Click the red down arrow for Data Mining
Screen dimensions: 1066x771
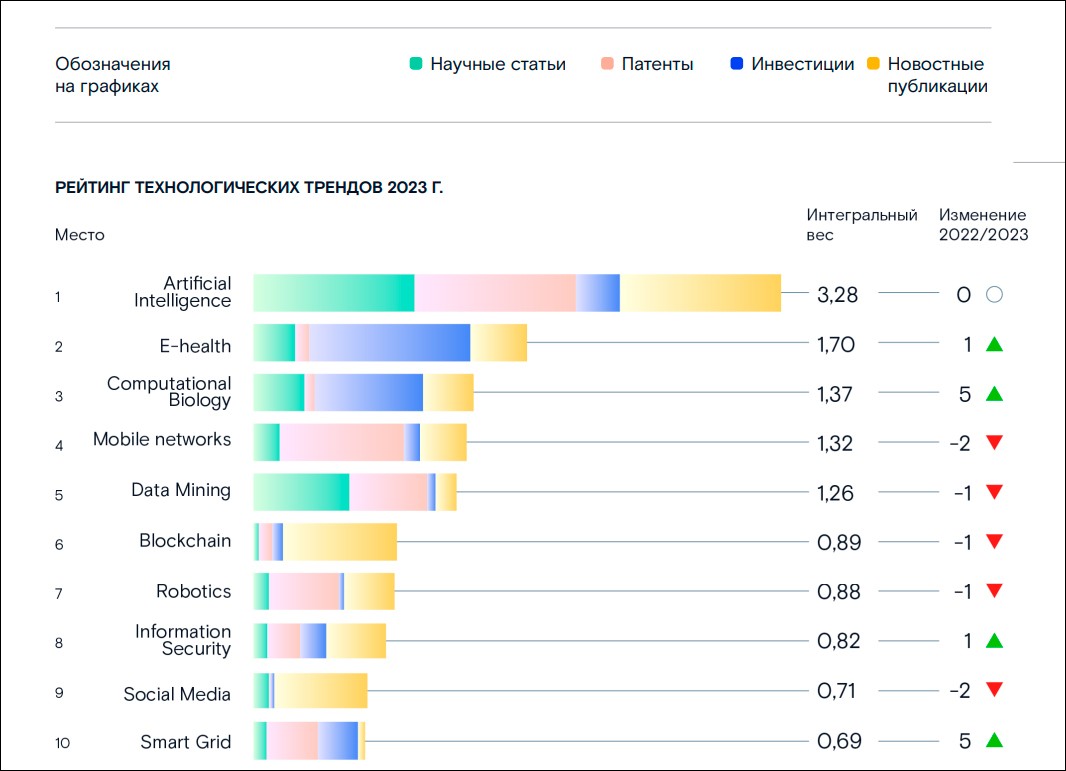pyautogui.click(x=995, y=492)
